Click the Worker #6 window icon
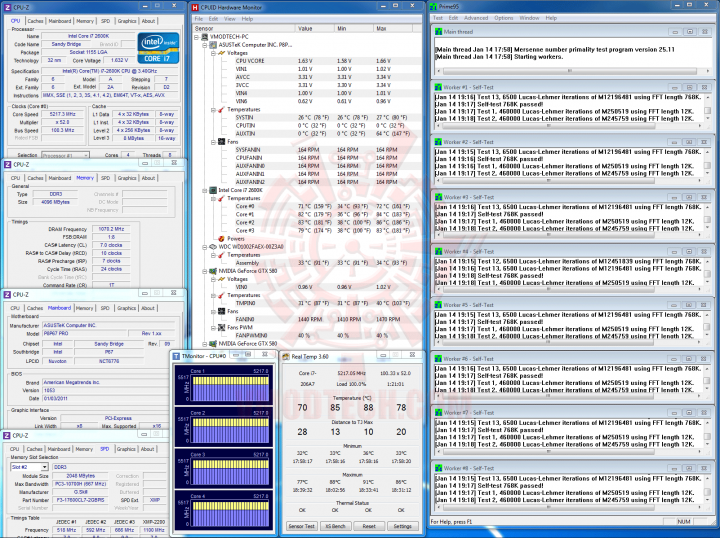The width and height of the screenshot is (720, 538). [438, 359]
